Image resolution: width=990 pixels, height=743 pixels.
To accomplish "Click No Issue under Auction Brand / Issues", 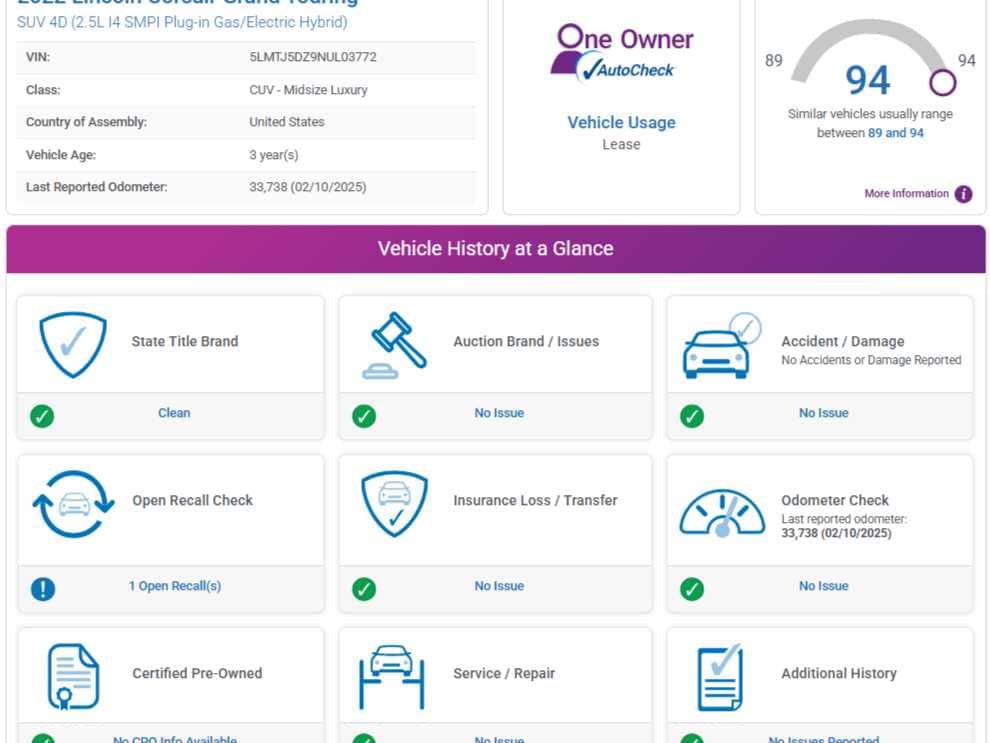I will (499, 413).
